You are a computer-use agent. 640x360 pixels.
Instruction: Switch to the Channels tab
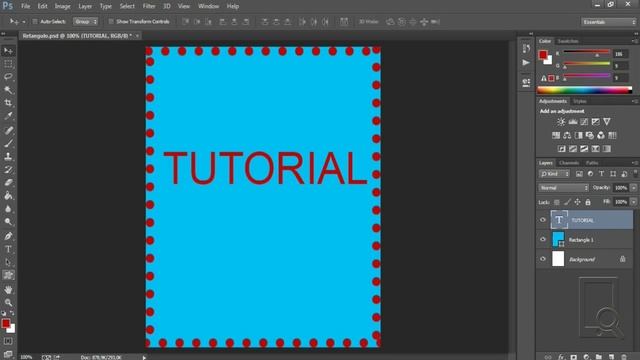point(569,163)
